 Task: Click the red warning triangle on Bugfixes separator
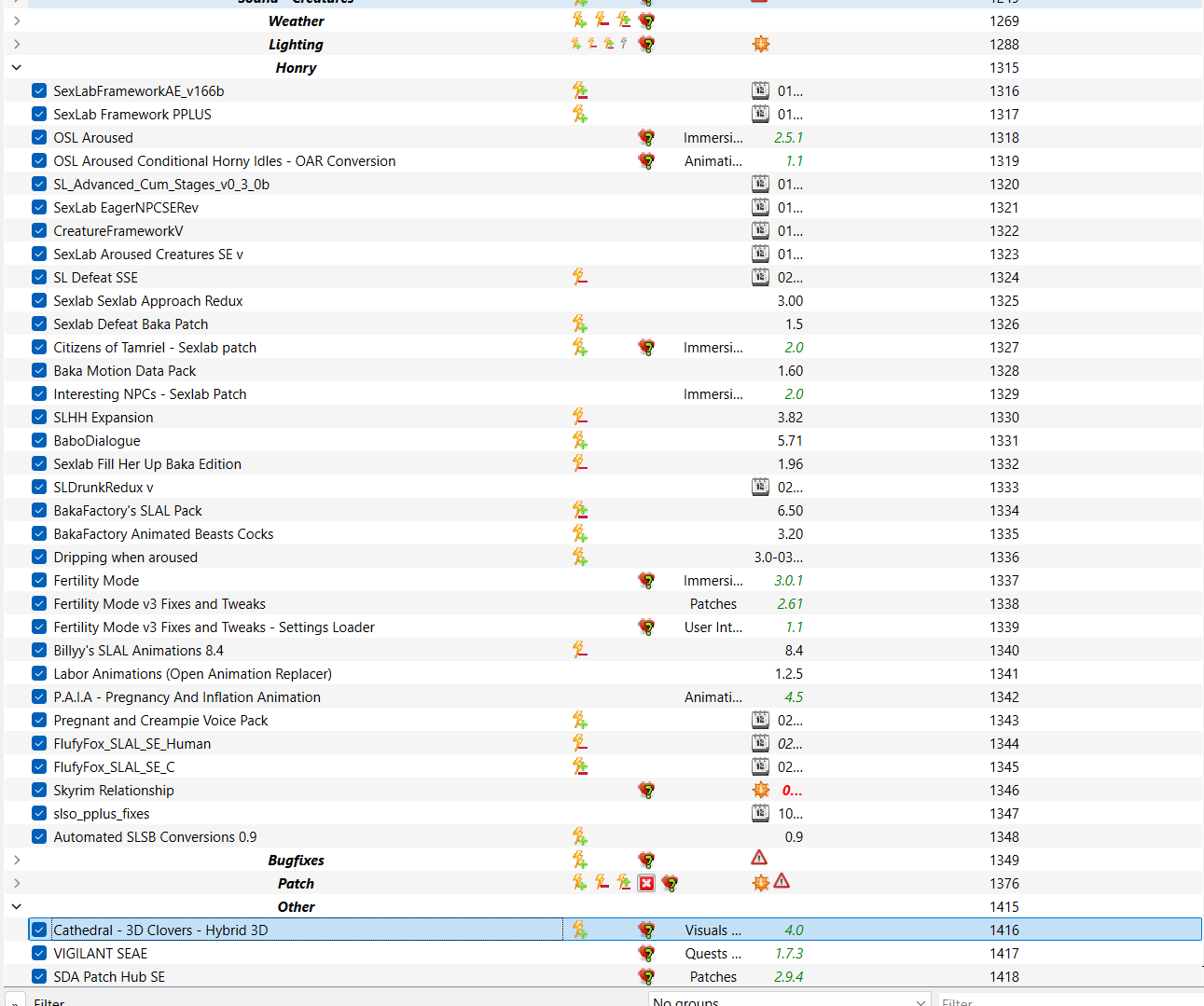pos(759,858)
